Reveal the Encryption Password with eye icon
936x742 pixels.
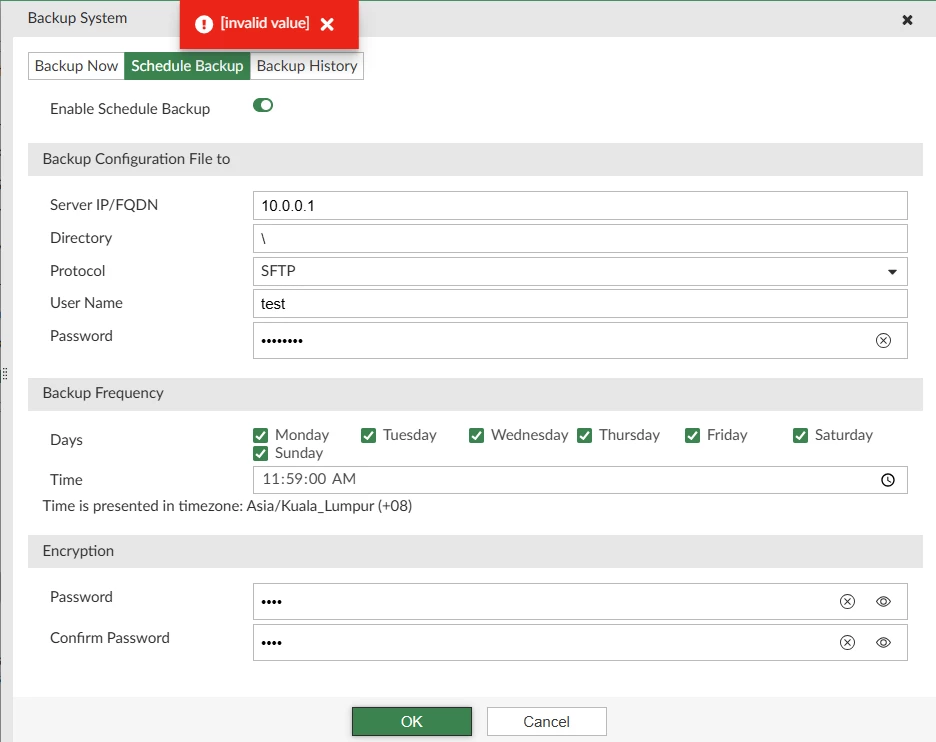point(883,601)
